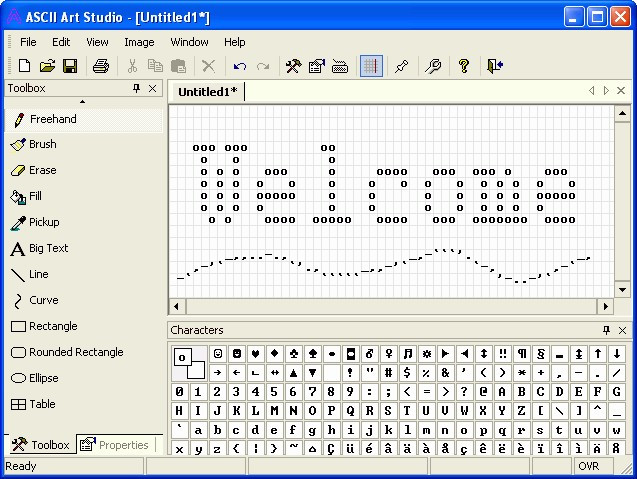Open the View menu
Screen dimensions: 637x479
pos(97,42)
